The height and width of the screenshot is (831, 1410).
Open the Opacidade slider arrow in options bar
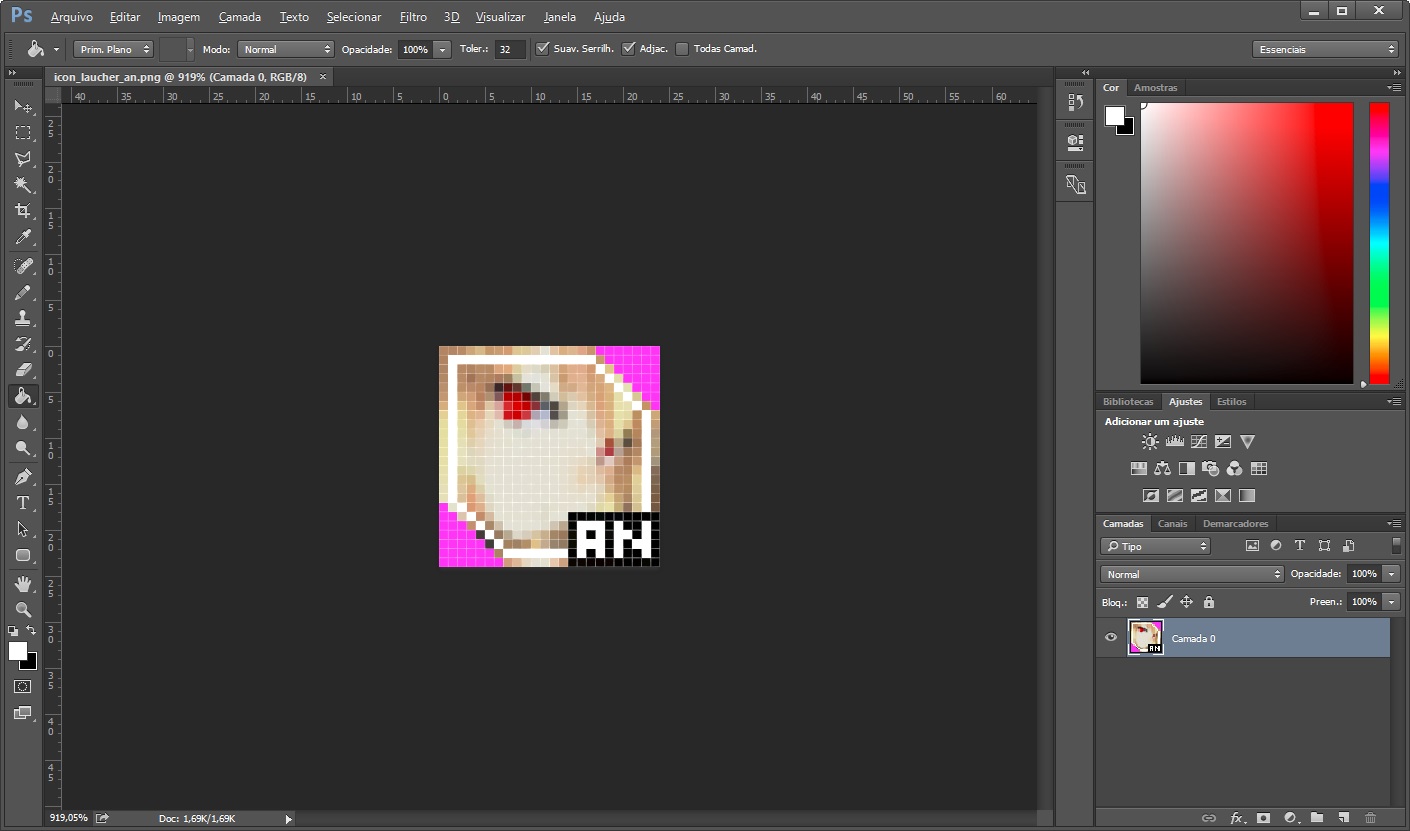click(442, 49)
